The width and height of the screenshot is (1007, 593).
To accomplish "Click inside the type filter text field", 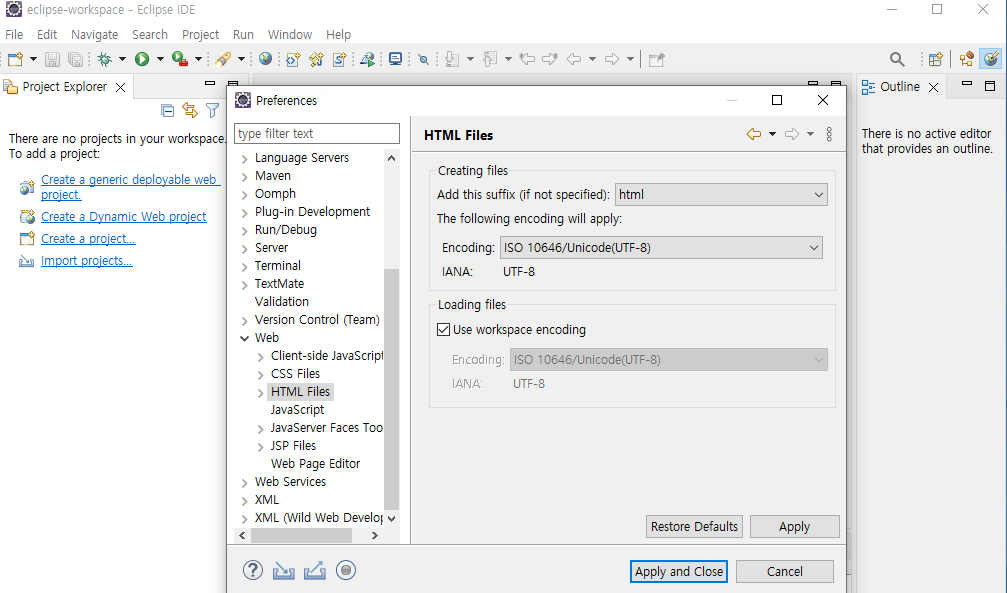I will click(317, 134).
